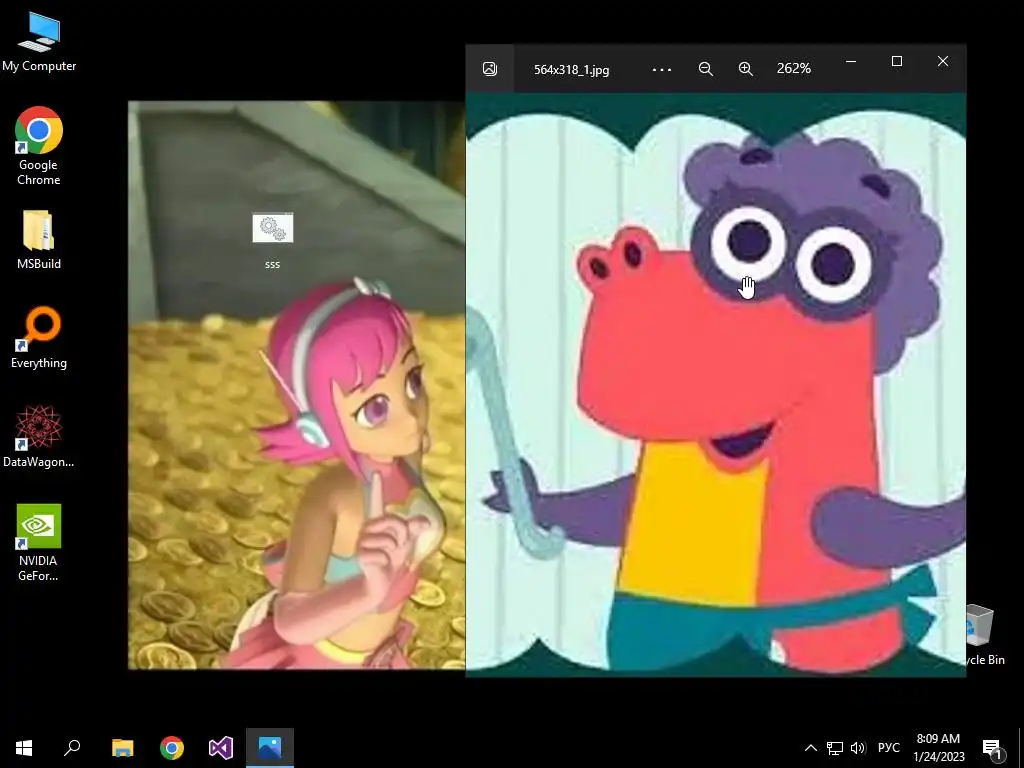Close the Photos window
1024x768 pixels.
click(x=942, y=61)
